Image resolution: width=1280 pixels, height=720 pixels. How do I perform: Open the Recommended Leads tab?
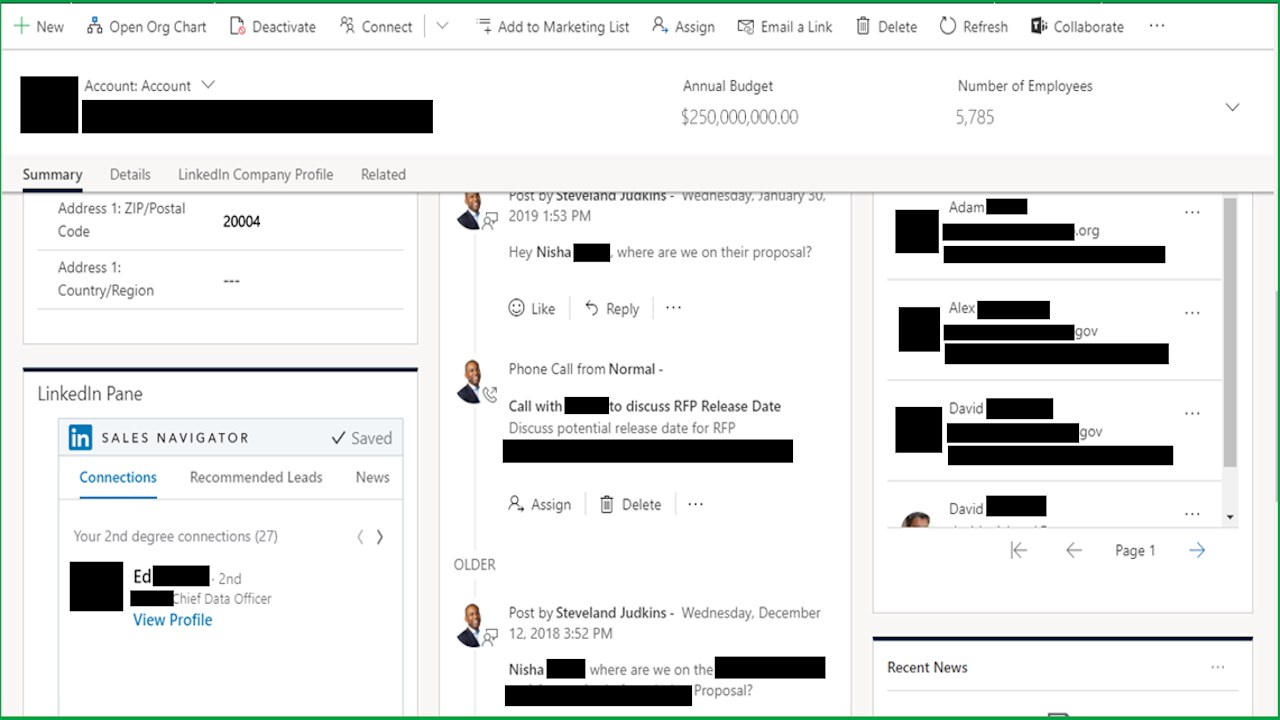pyautogui.click(x=255, y=478)
